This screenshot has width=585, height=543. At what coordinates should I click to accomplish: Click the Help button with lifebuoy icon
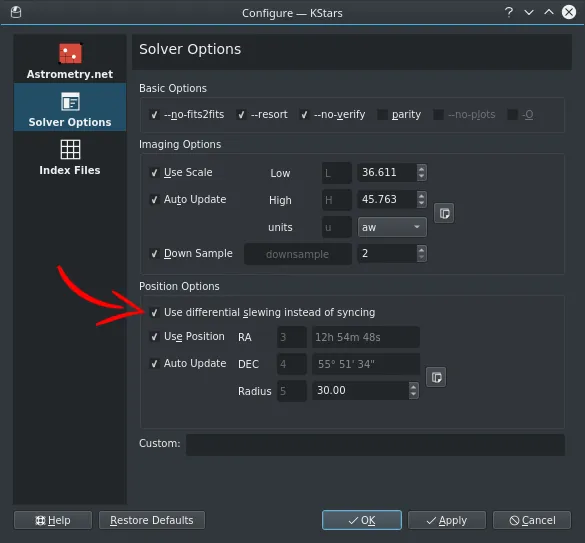53,520
